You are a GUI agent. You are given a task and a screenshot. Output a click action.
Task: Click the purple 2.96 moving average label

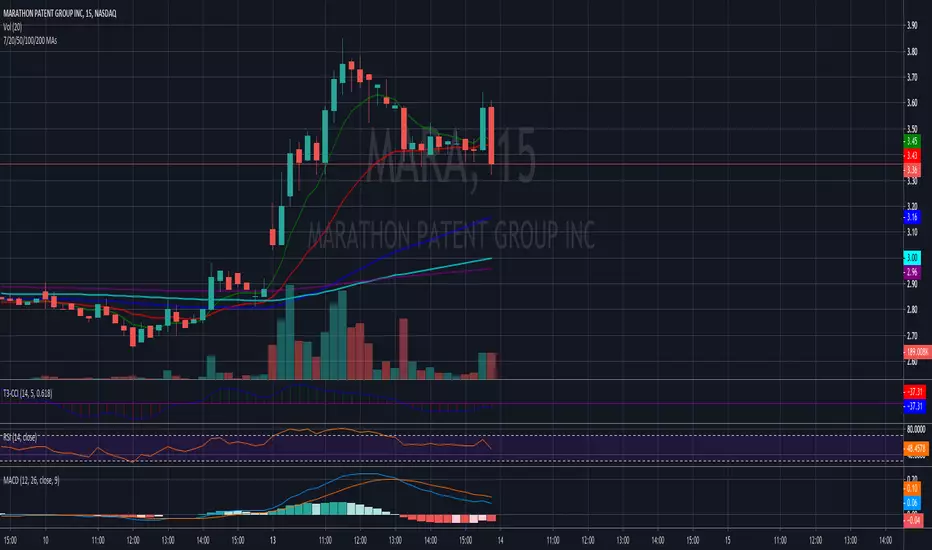(912, 272)
